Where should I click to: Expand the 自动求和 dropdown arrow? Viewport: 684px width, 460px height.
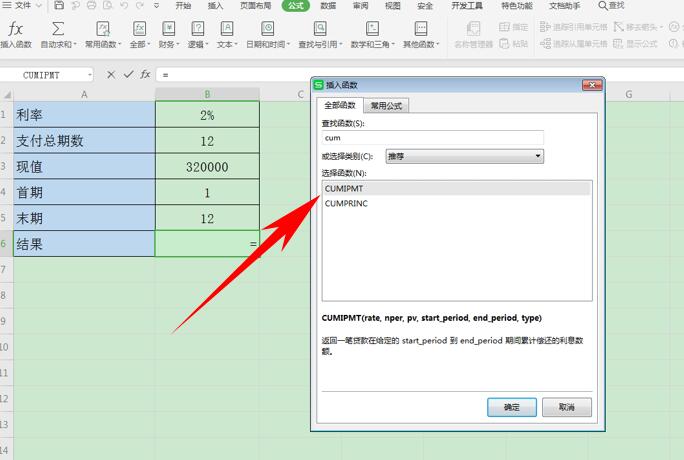75,44
